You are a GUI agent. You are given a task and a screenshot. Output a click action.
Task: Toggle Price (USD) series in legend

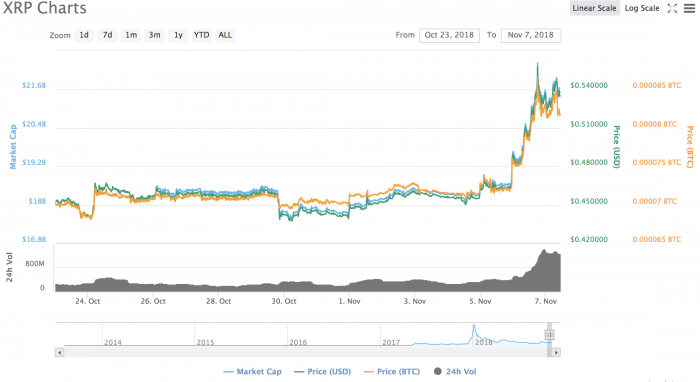323,371
